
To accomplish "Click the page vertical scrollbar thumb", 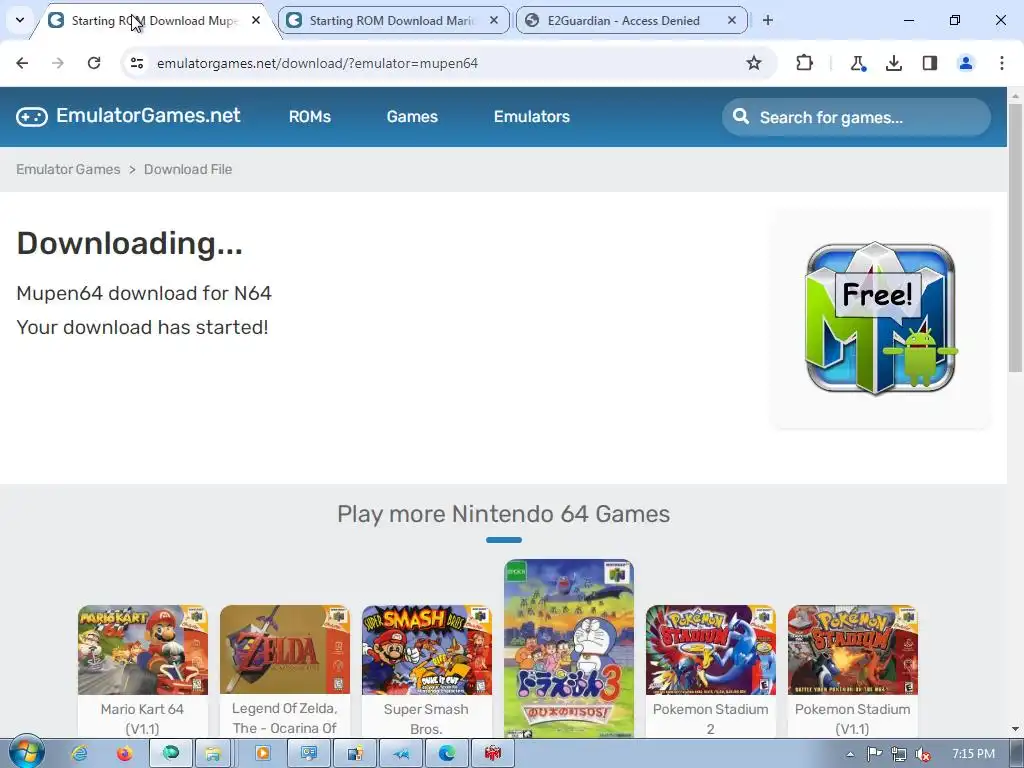I will click(x=1015, y=236).
